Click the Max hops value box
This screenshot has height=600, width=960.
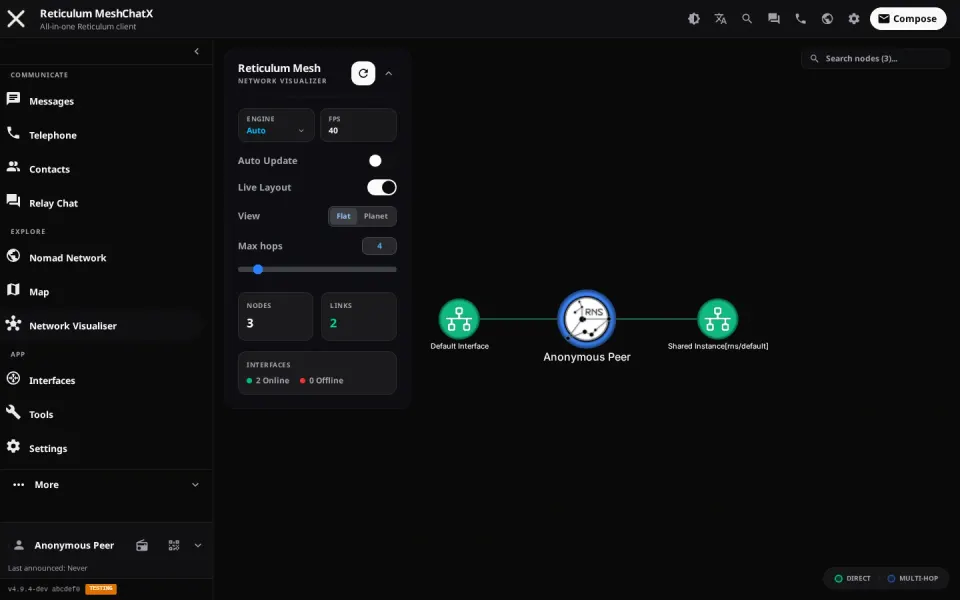pos(380,246)
